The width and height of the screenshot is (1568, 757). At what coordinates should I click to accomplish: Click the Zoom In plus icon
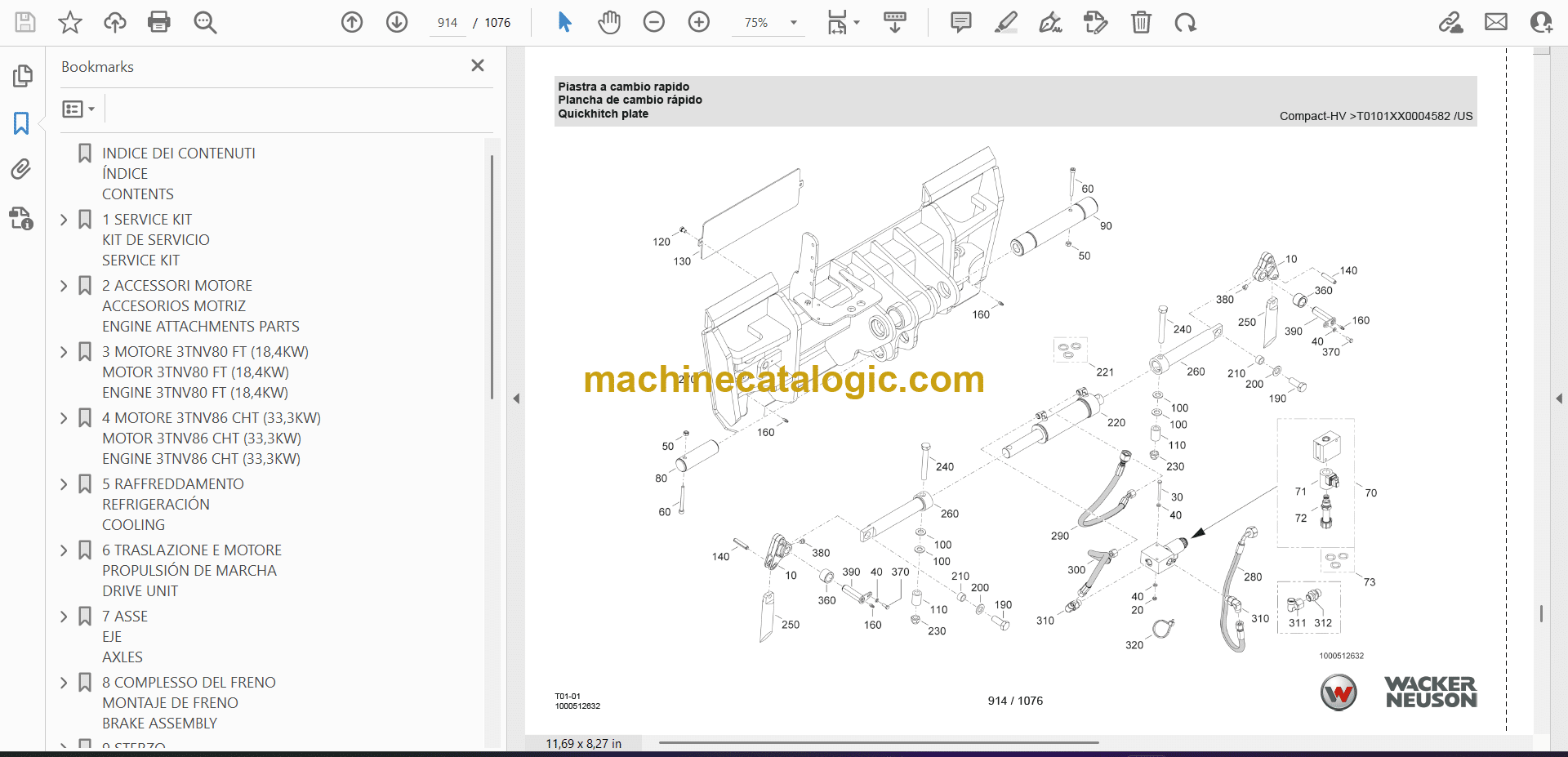[x=698, y=22]
